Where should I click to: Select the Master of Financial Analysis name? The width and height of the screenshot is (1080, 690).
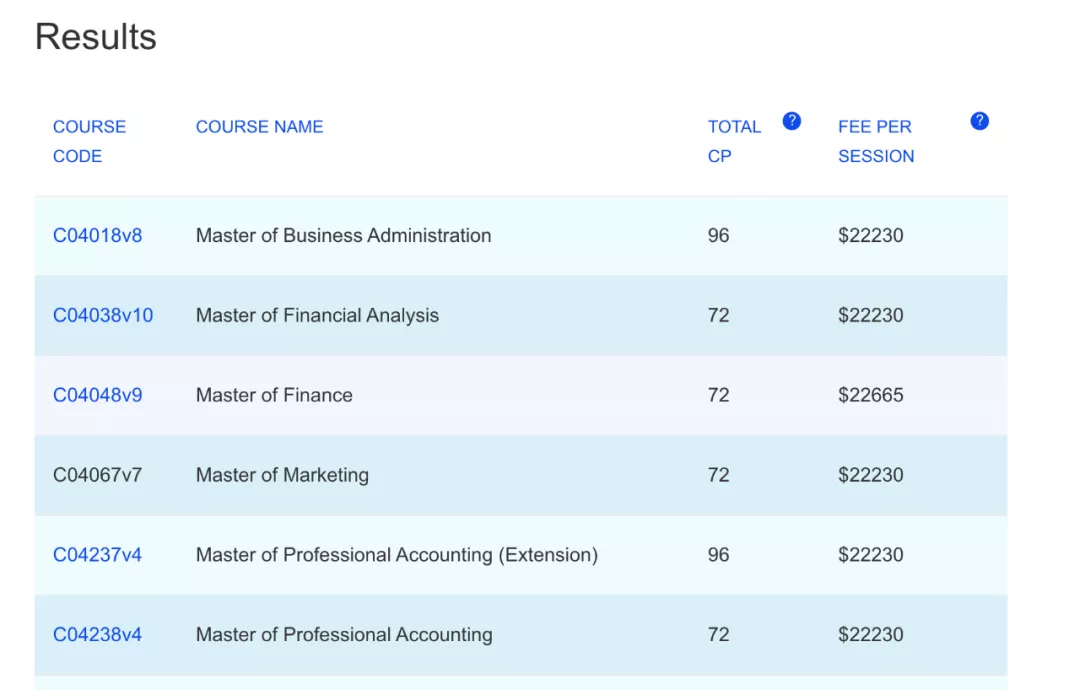tap(317, 316)
